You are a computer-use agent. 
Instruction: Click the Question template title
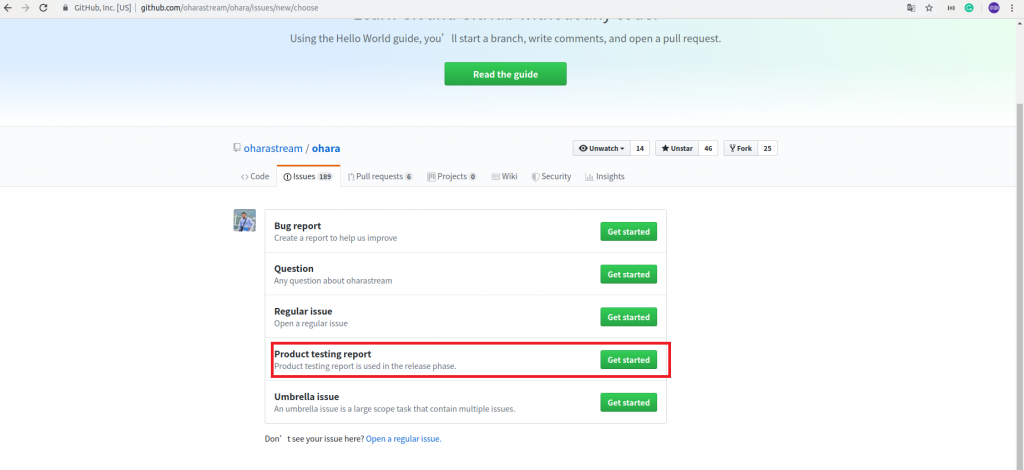click(294, 268)
